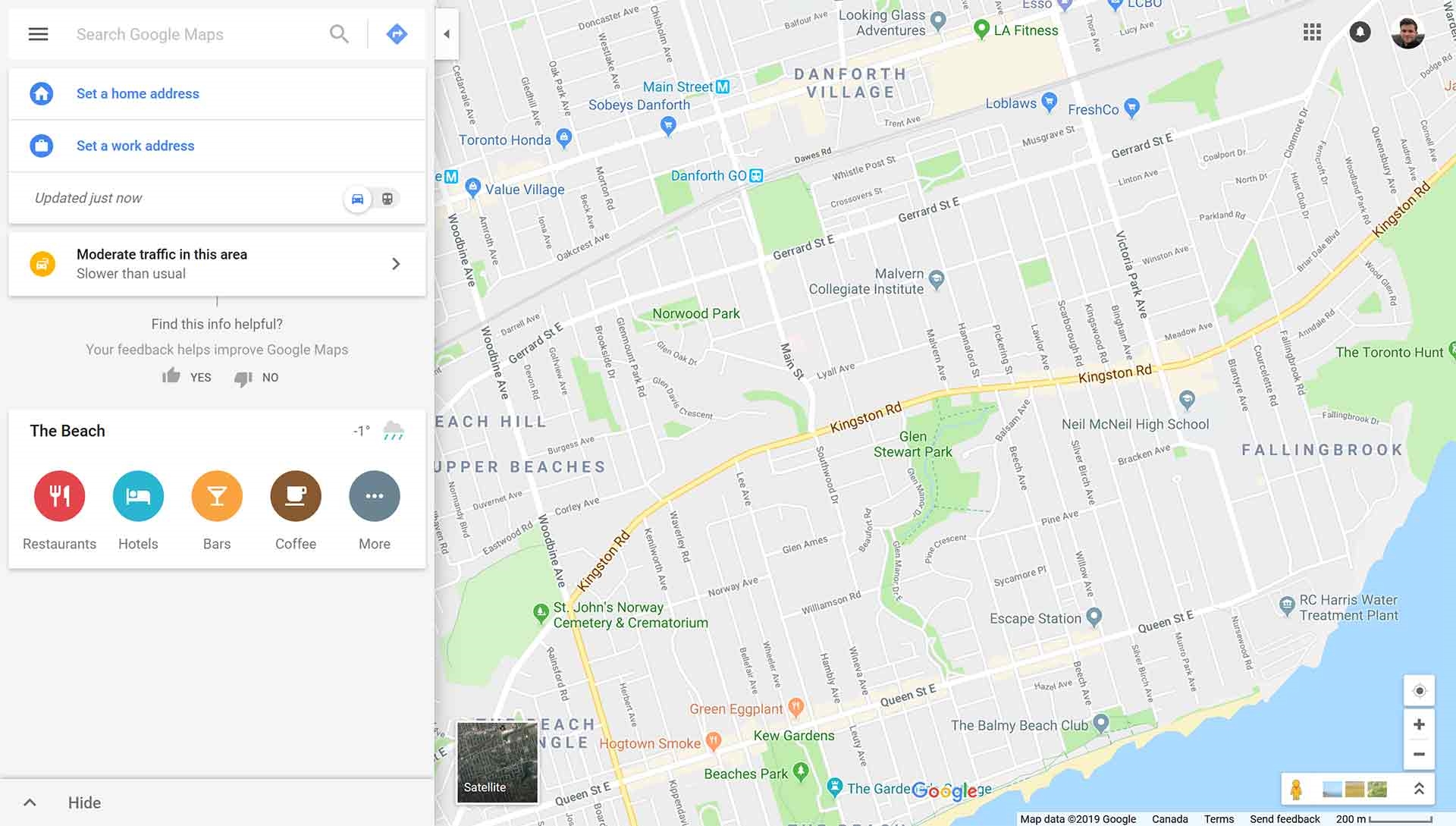
Task: Show your location on the map
Action: 1419,691
